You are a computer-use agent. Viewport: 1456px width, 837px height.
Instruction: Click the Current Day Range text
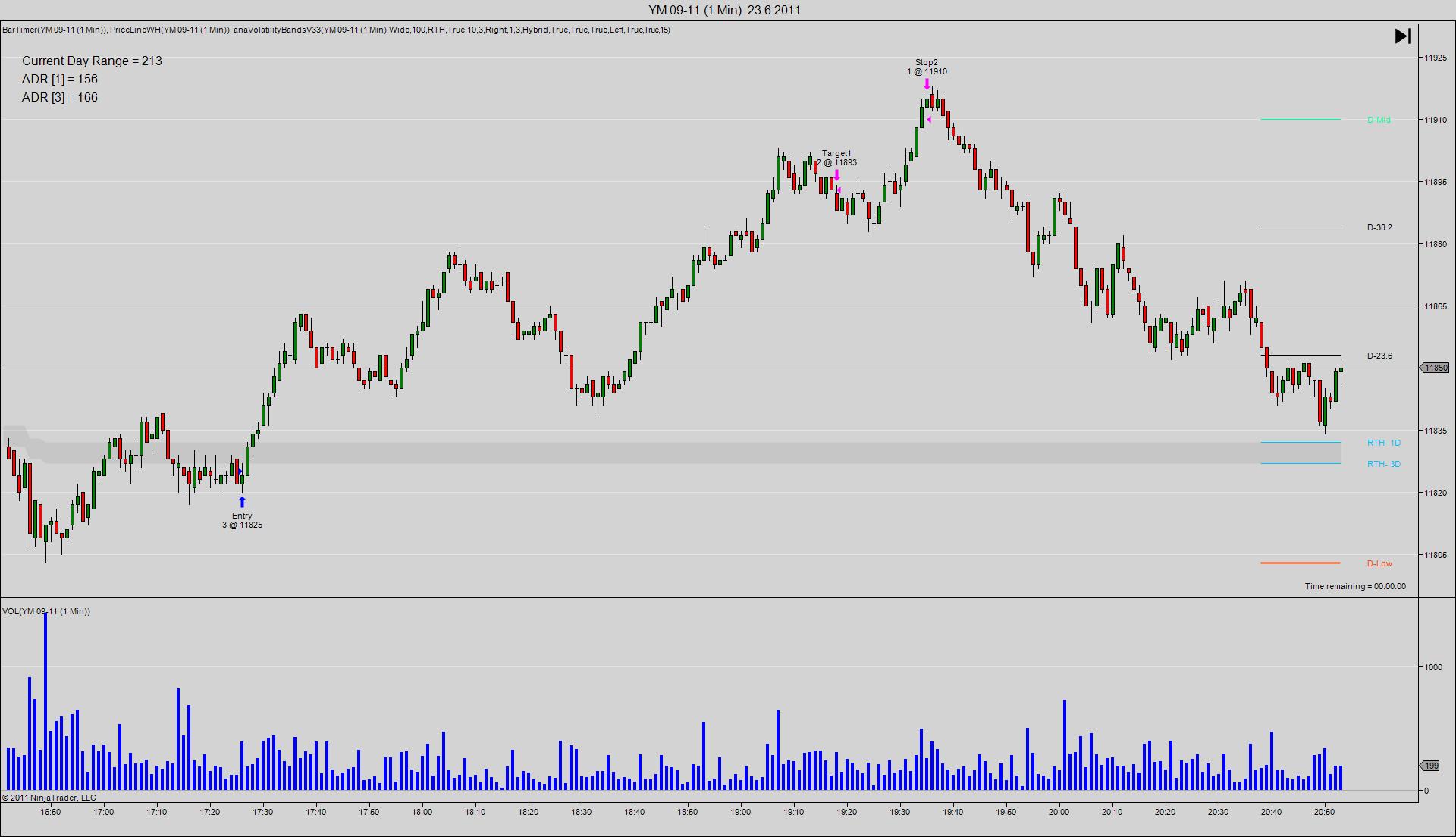pos(92,61)
